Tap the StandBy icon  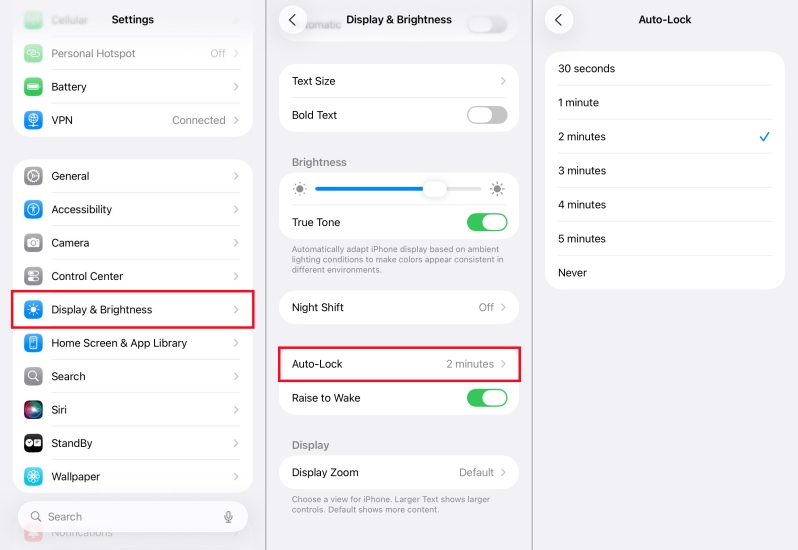pyautogui.click(x=34, y=443)
